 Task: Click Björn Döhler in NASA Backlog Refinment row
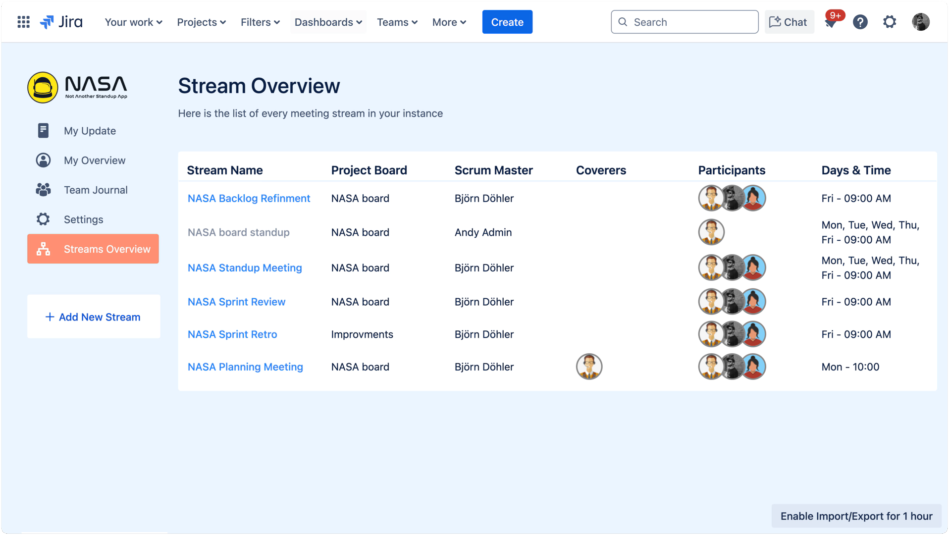[x=484, y=198]
